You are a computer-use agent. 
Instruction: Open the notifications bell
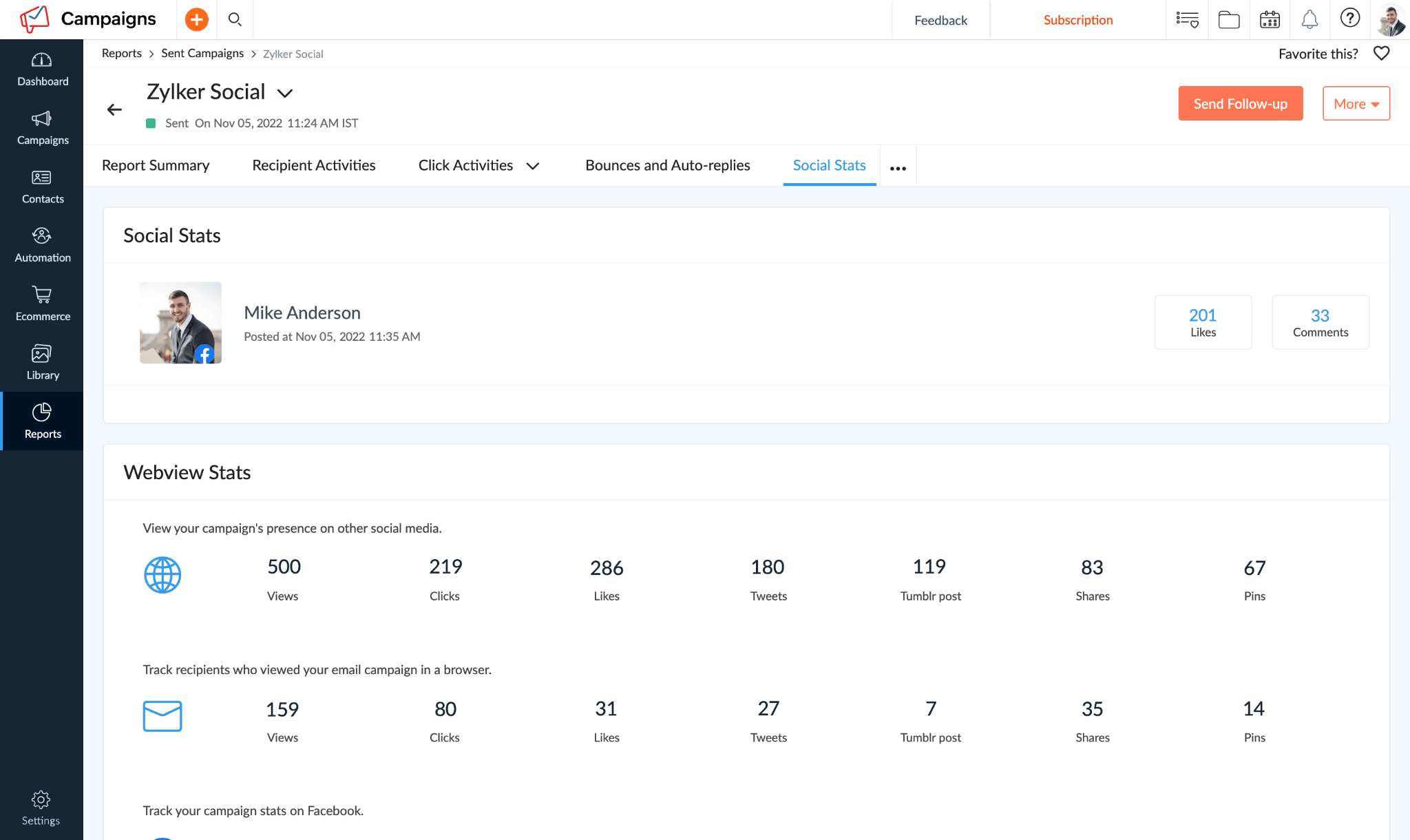click(1309, 19)
